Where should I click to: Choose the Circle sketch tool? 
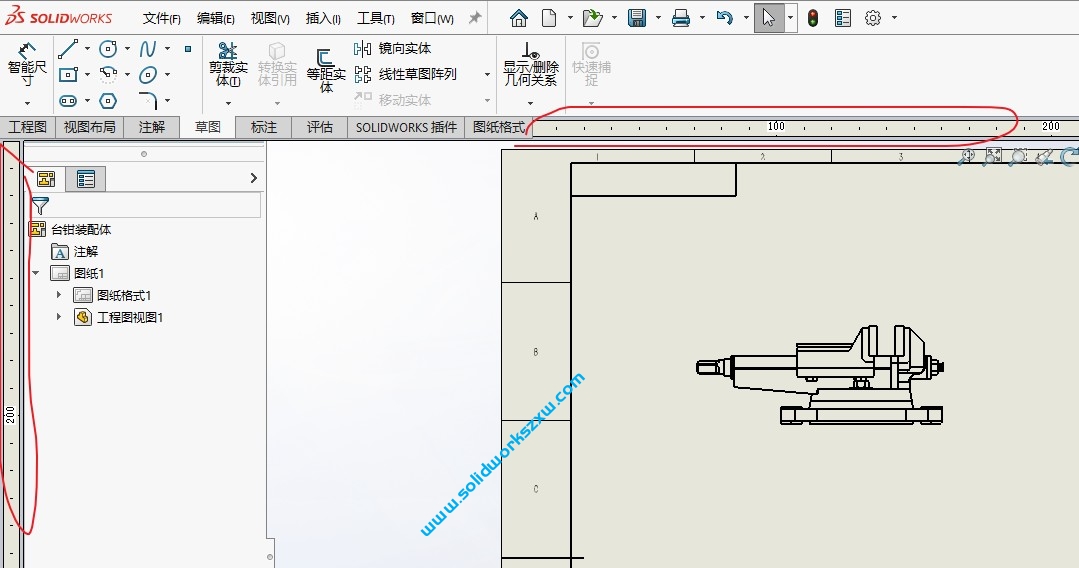108,48
